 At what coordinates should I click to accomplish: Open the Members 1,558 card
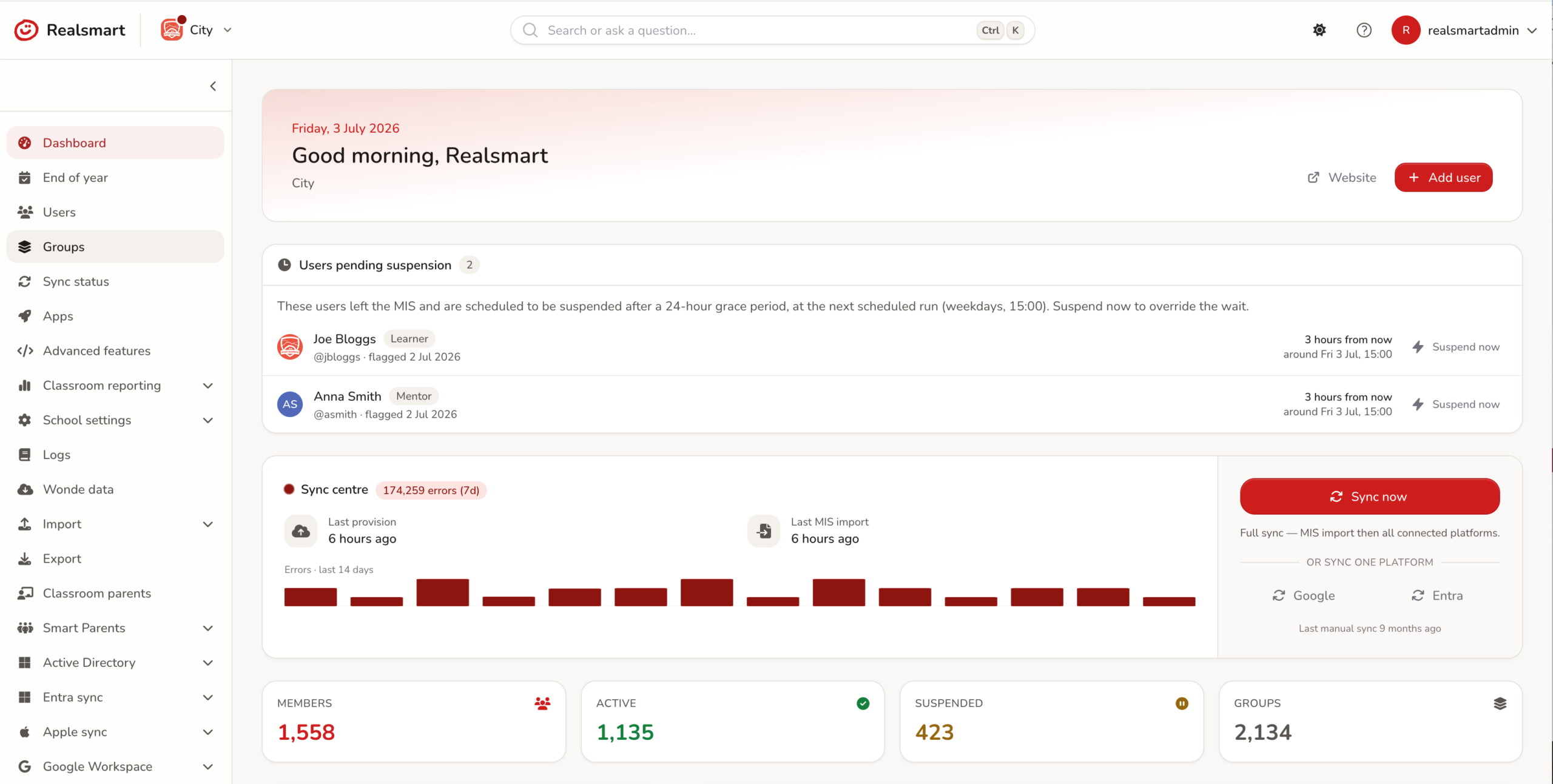pos(414,721)
